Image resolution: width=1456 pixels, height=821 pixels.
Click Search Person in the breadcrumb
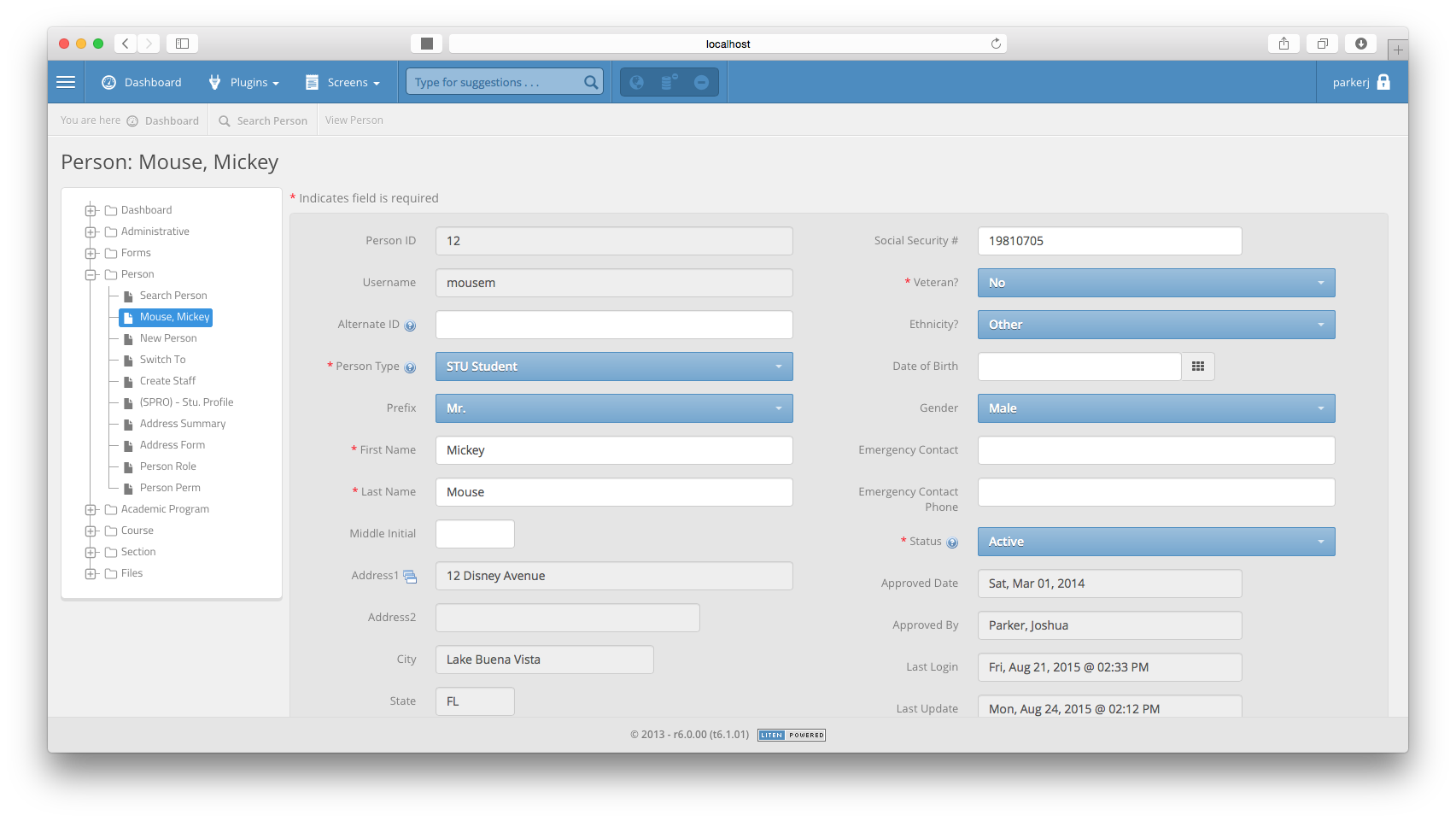coord(271,120)
